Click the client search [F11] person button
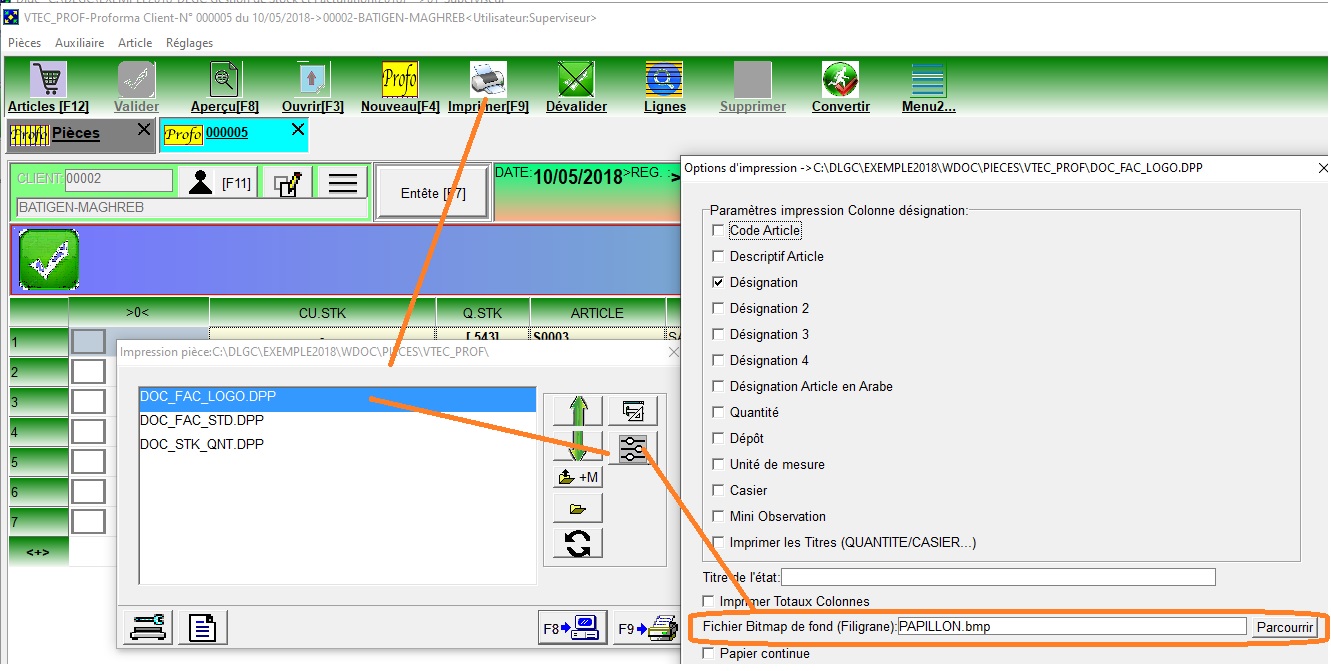1331x671 pixels. pos(218,183)
